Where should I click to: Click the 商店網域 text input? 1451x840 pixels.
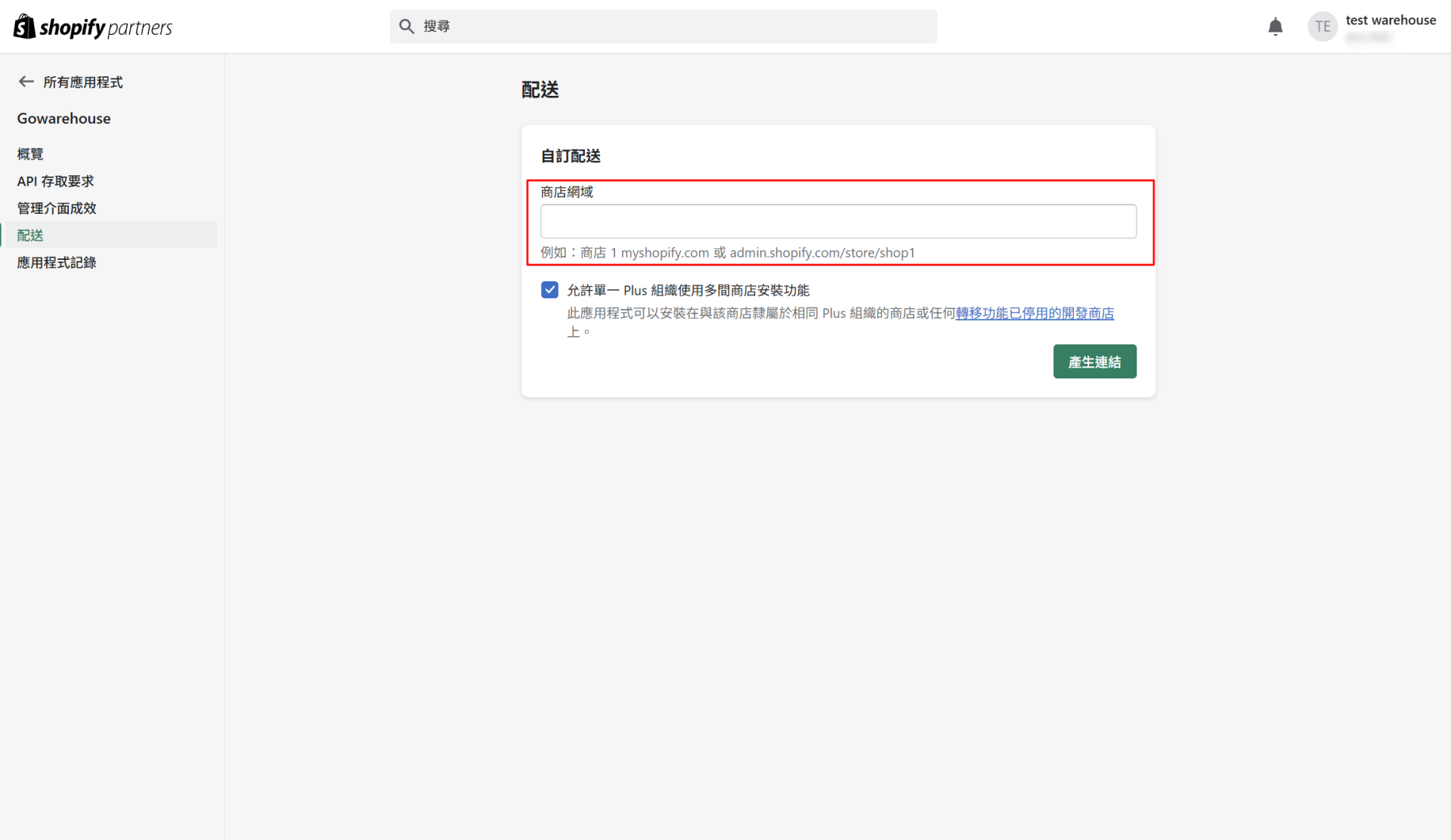[x=837, y=221]
